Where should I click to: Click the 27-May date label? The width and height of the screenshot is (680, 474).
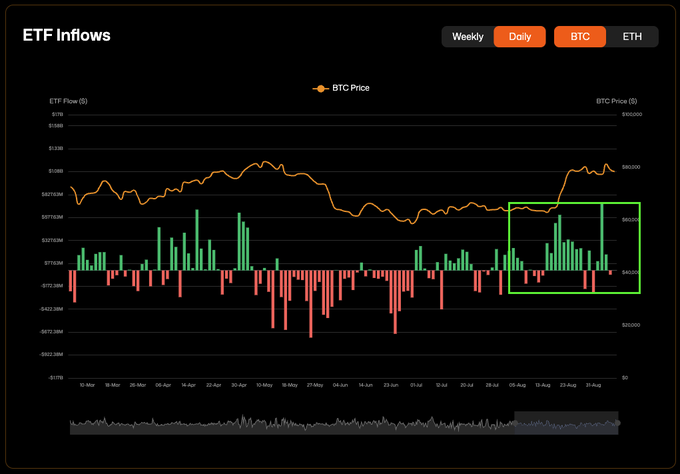(315, 385)
